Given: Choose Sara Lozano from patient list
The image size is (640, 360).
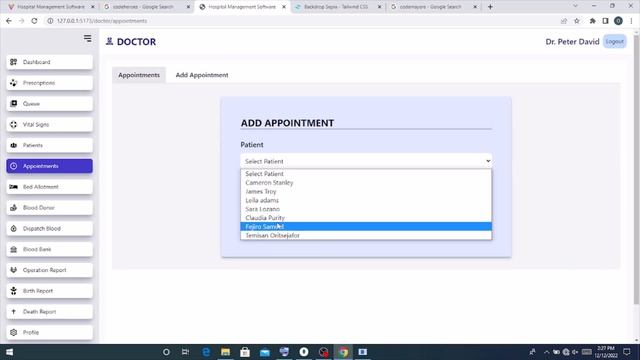Looking at the screenshot, I should point(366,209).
